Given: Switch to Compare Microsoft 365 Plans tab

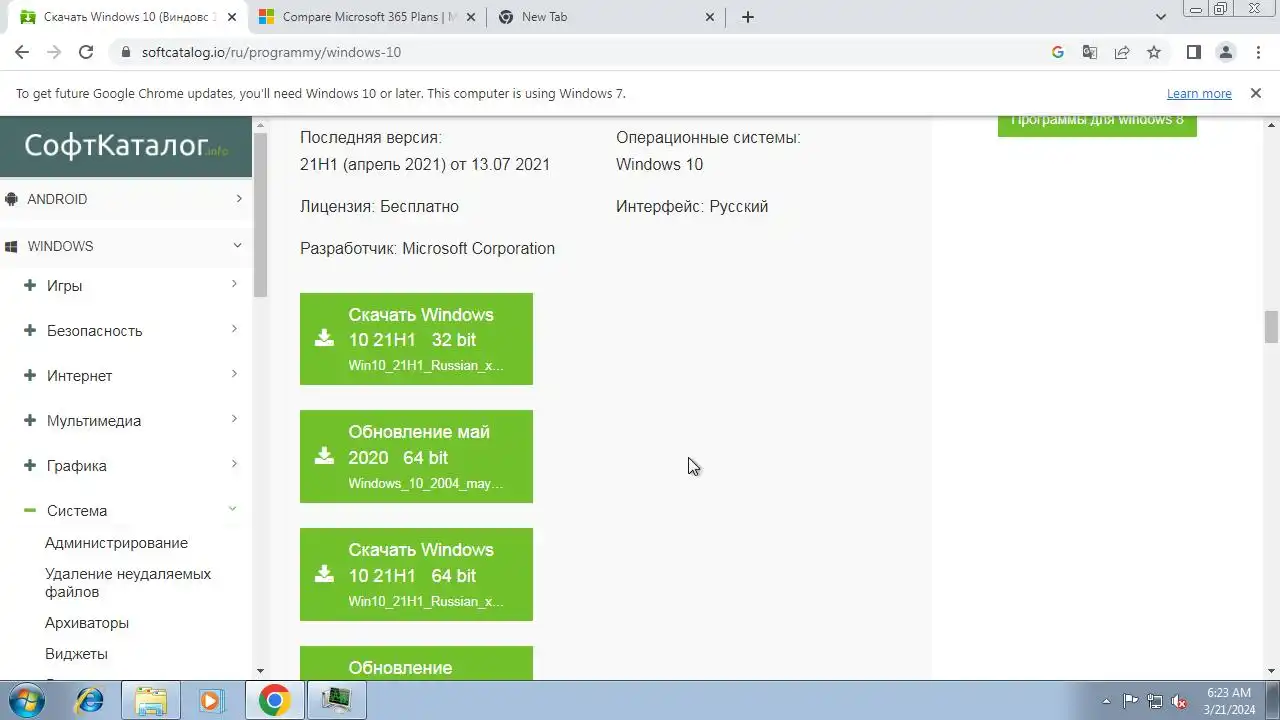Looking at the screenshot, I should click(x=367, y=17).
